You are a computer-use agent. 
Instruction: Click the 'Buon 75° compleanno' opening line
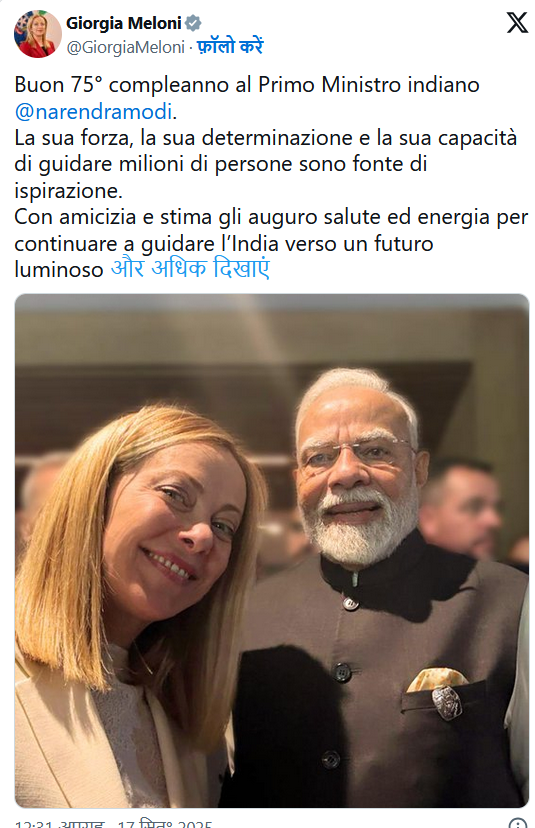[x=247, y=84]
